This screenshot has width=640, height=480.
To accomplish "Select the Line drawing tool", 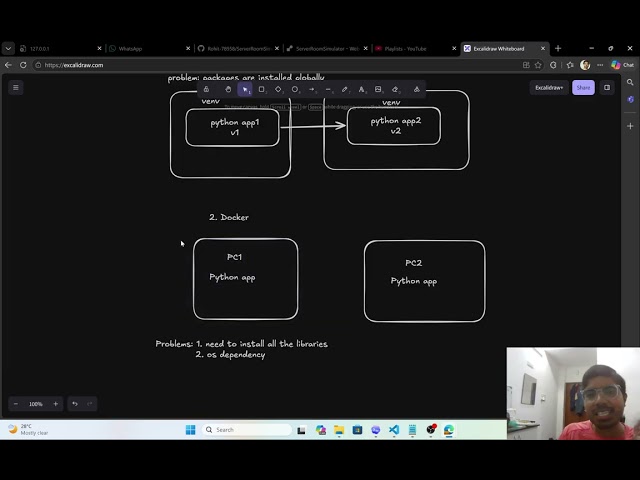I will tap(329, 89).
